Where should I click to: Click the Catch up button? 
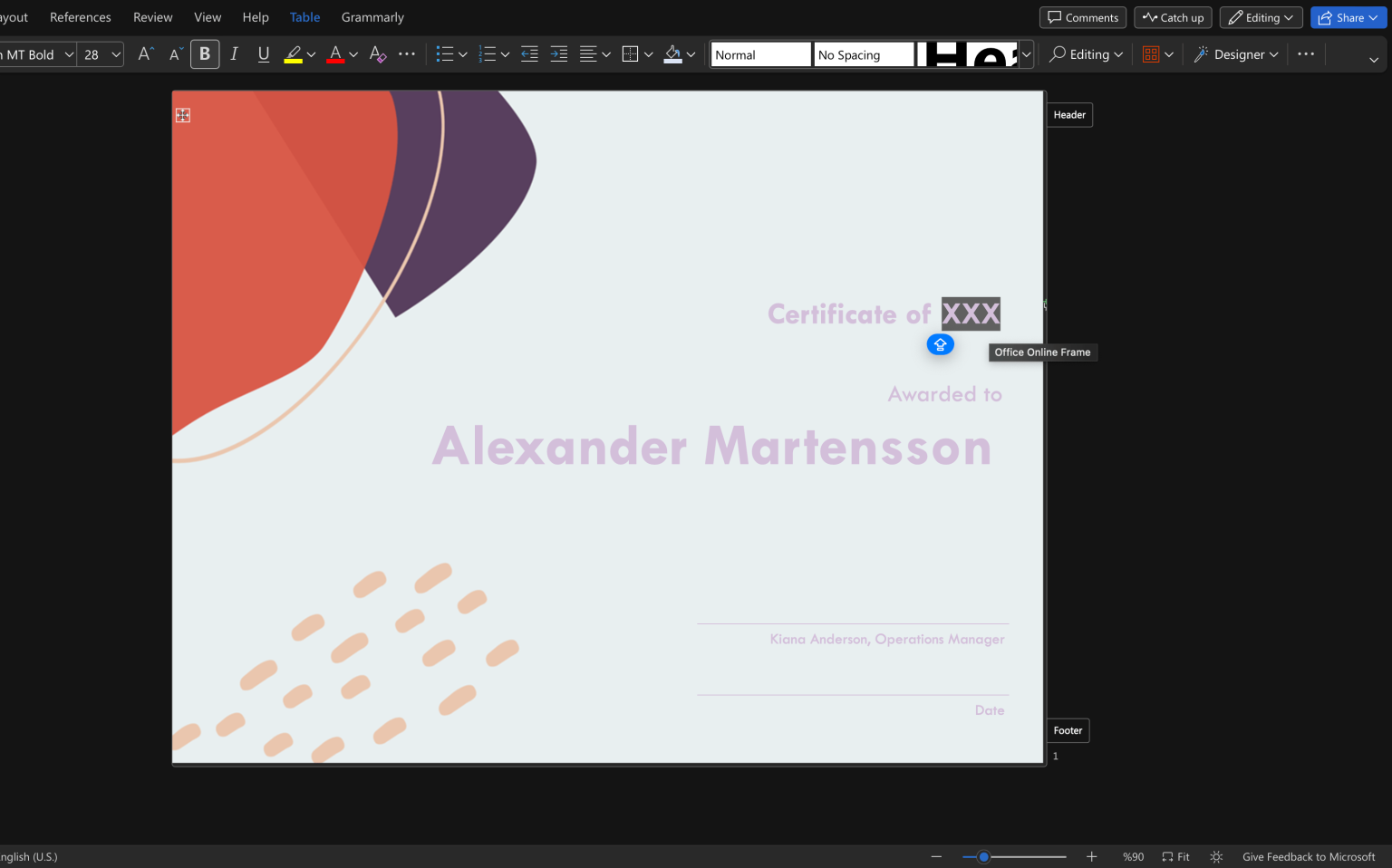[x=1173, y=17]
